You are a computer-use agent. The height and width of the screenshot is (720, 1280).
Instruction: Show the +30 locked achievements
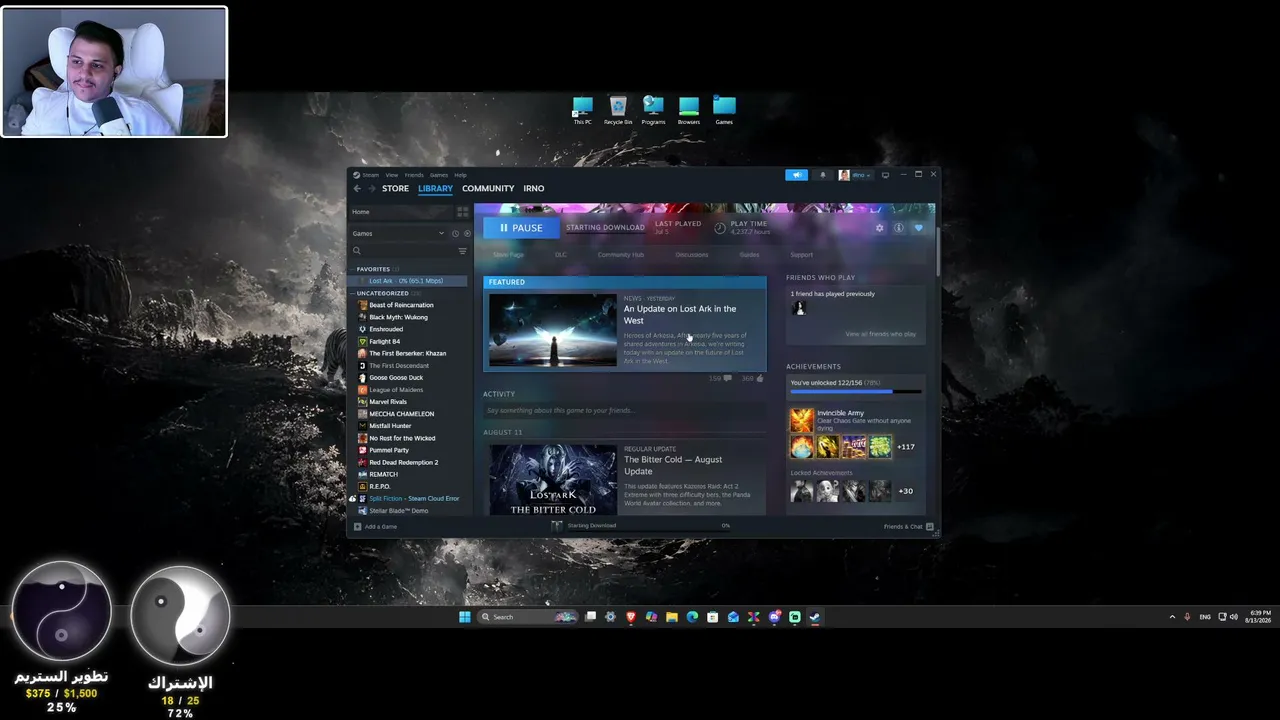pos(906,491)
